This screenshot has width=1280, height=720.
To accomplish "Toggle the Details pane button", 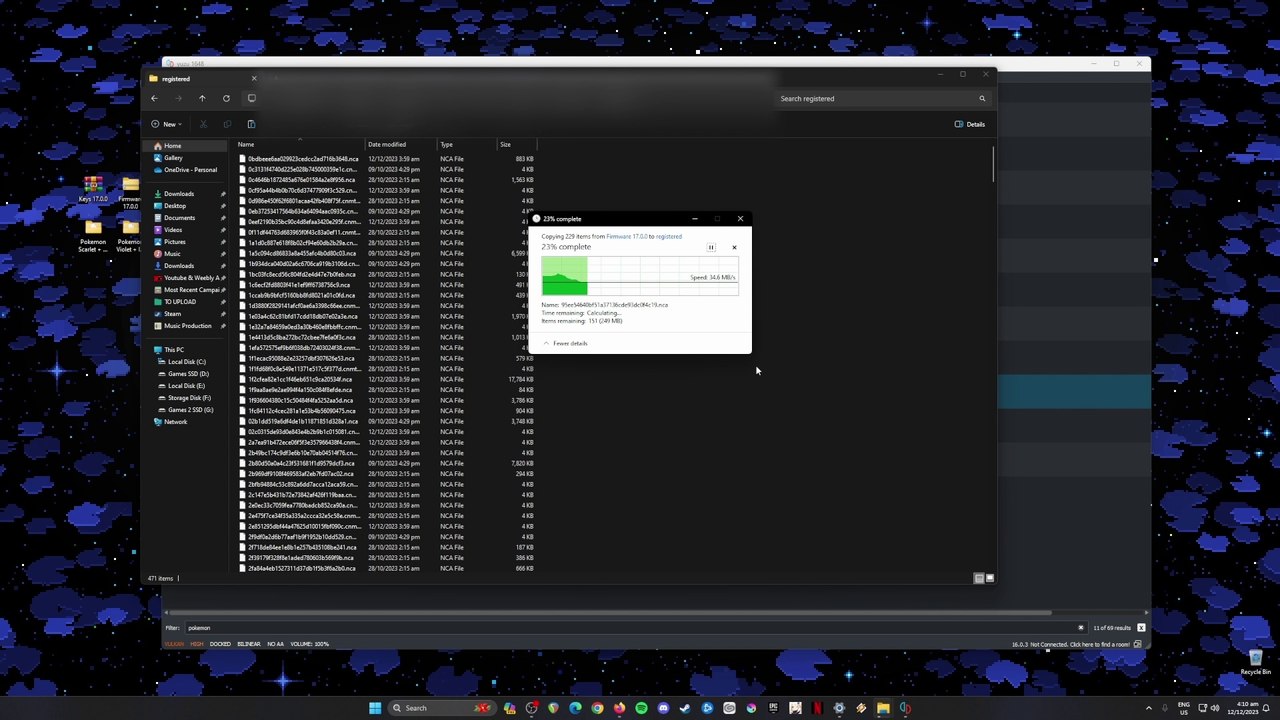I will (x=969, y=124).
